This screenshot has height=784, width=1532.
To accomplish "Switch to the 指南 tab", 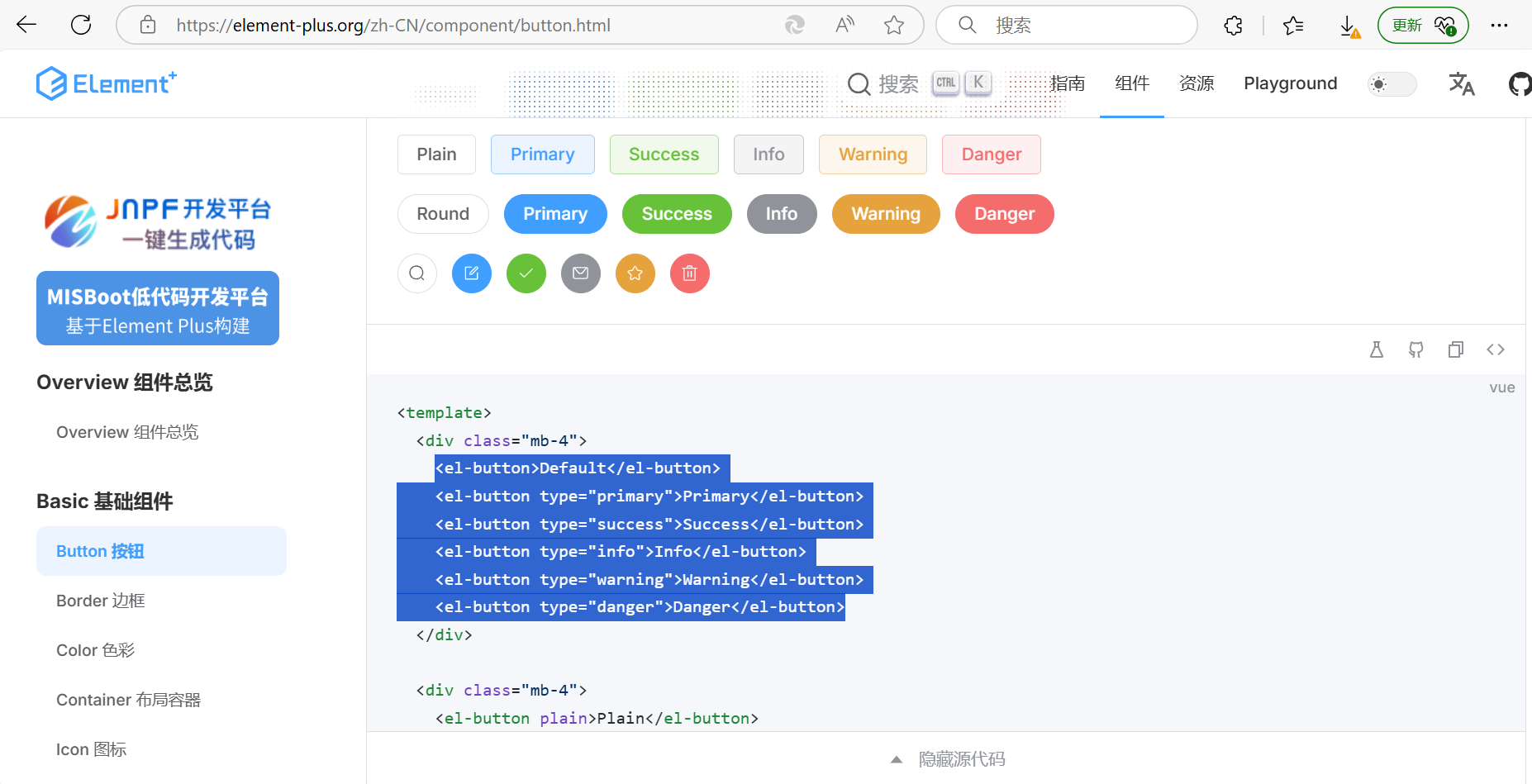I will (x=1068, y=83).
